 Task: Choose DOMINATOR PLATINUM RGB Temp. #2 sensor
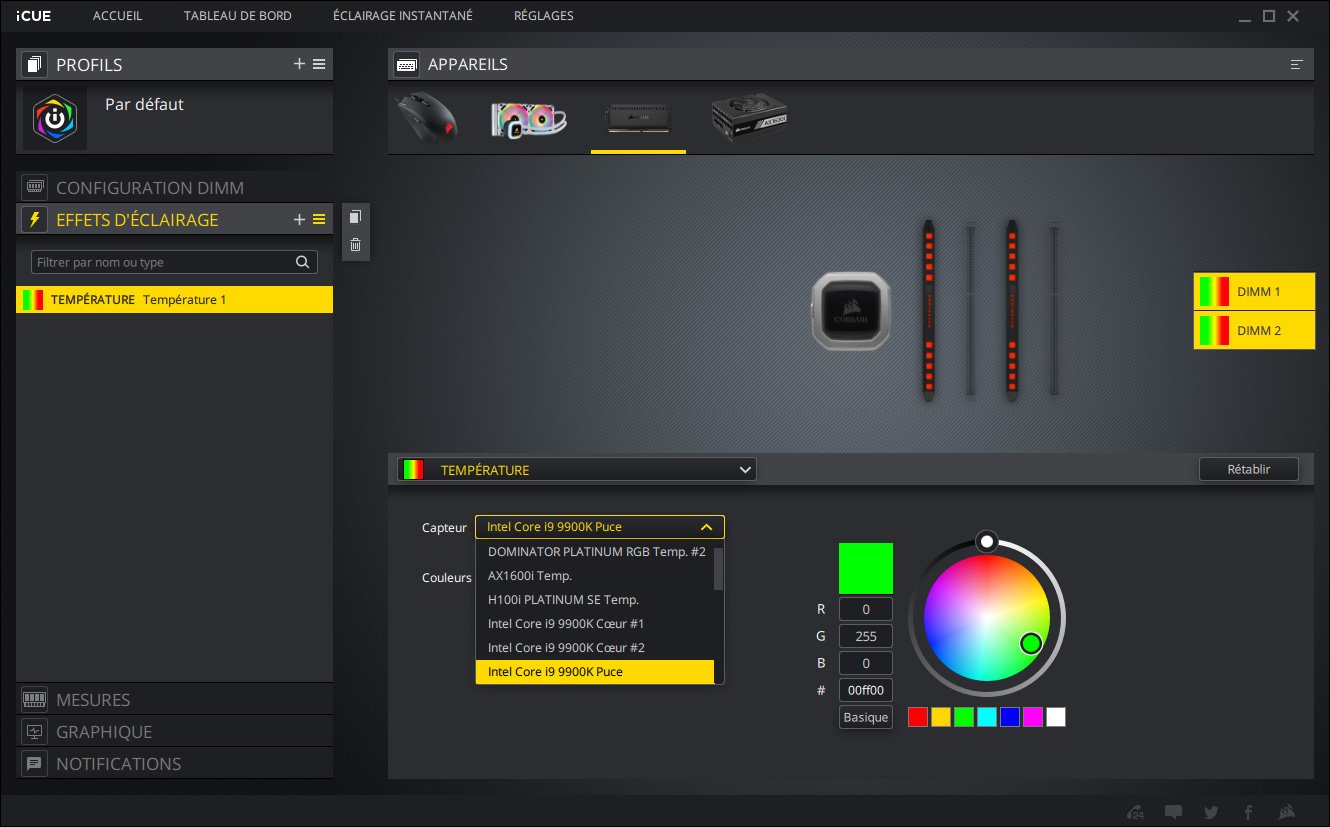coord(595,552)
